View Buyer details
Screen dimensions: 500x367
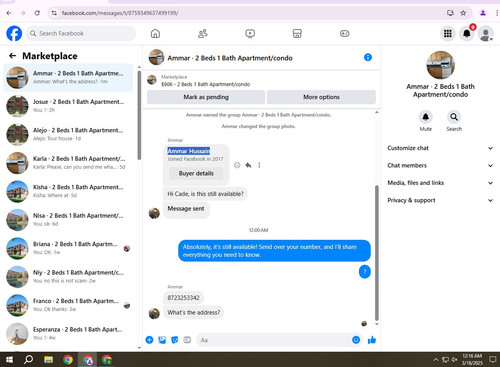click(x=196, y=173)
